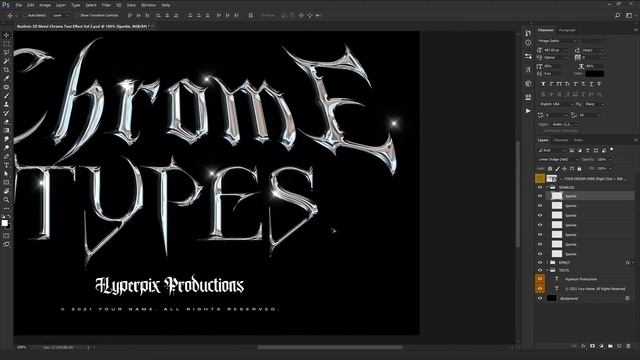
Task: Select the Crop tool
Action: pos(6,70)
